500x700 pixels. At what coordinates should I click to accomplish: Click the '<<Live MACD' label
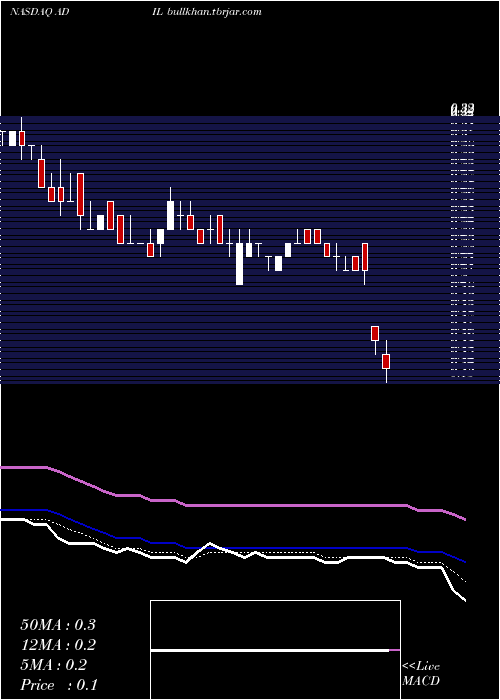[421, 674]
